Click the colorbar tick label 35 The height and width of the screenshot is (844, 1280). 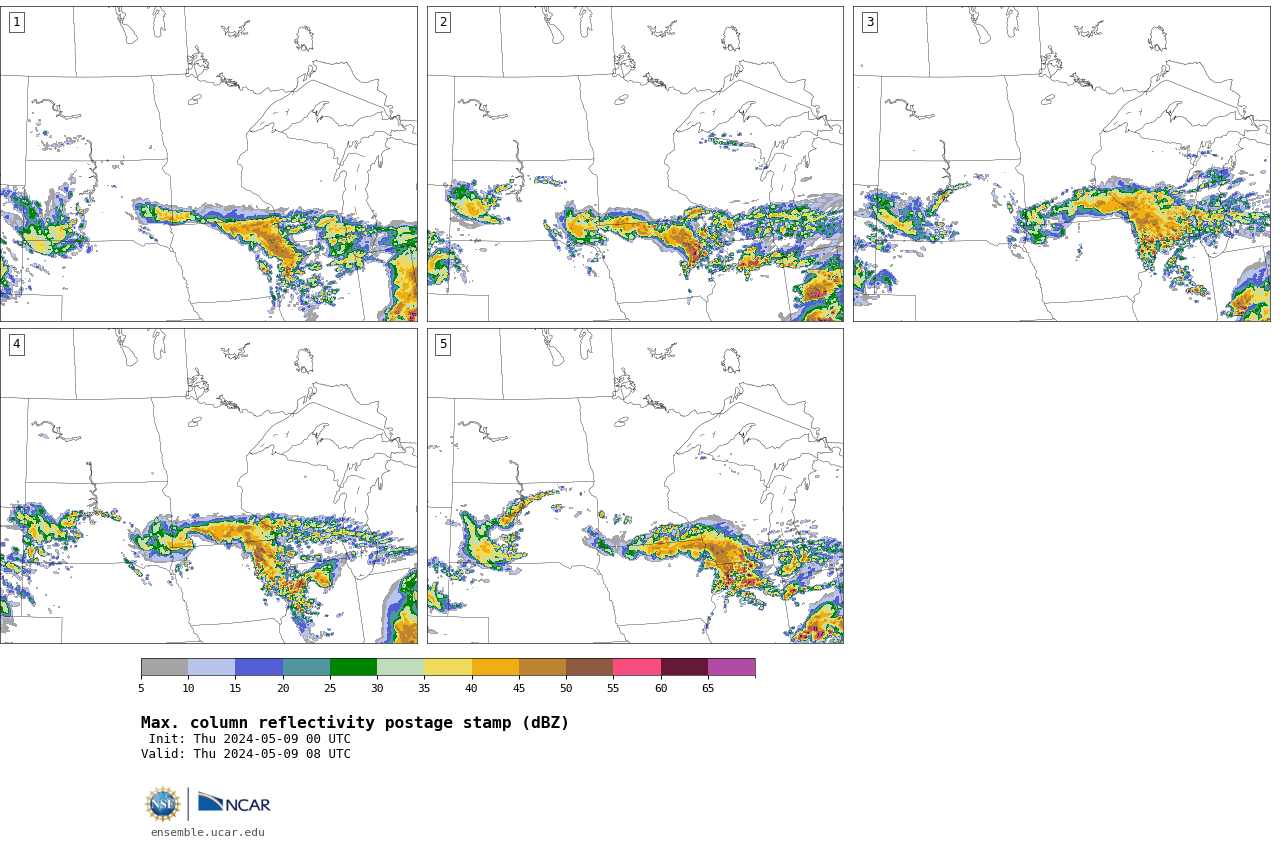pyautogui.click(x=424, y=688)
